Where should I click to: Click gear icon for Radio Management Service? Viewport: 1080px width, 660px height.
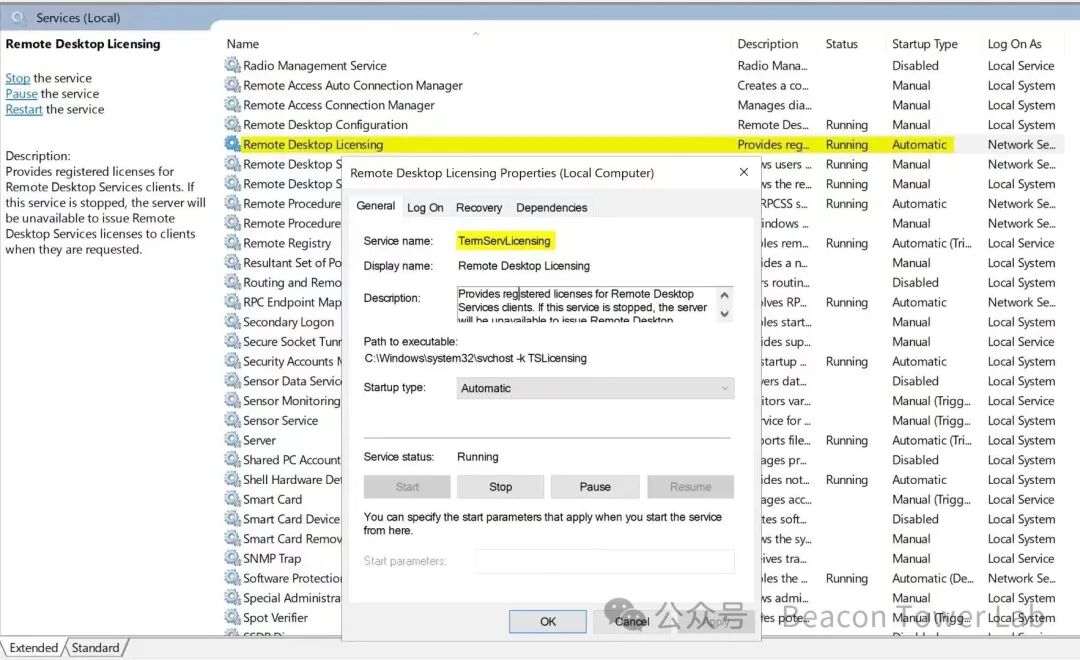(232, 65)
